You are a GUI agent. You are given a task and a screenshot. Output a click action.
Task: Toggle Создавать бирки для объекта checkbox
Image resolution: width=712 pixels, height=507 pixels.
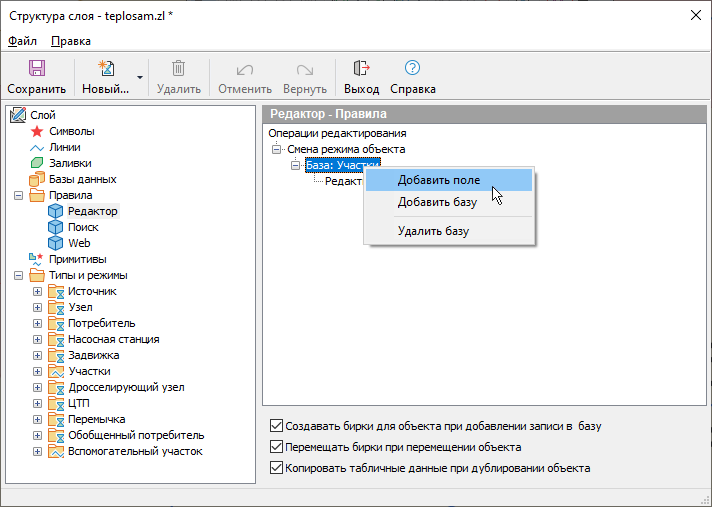point(277,426)
